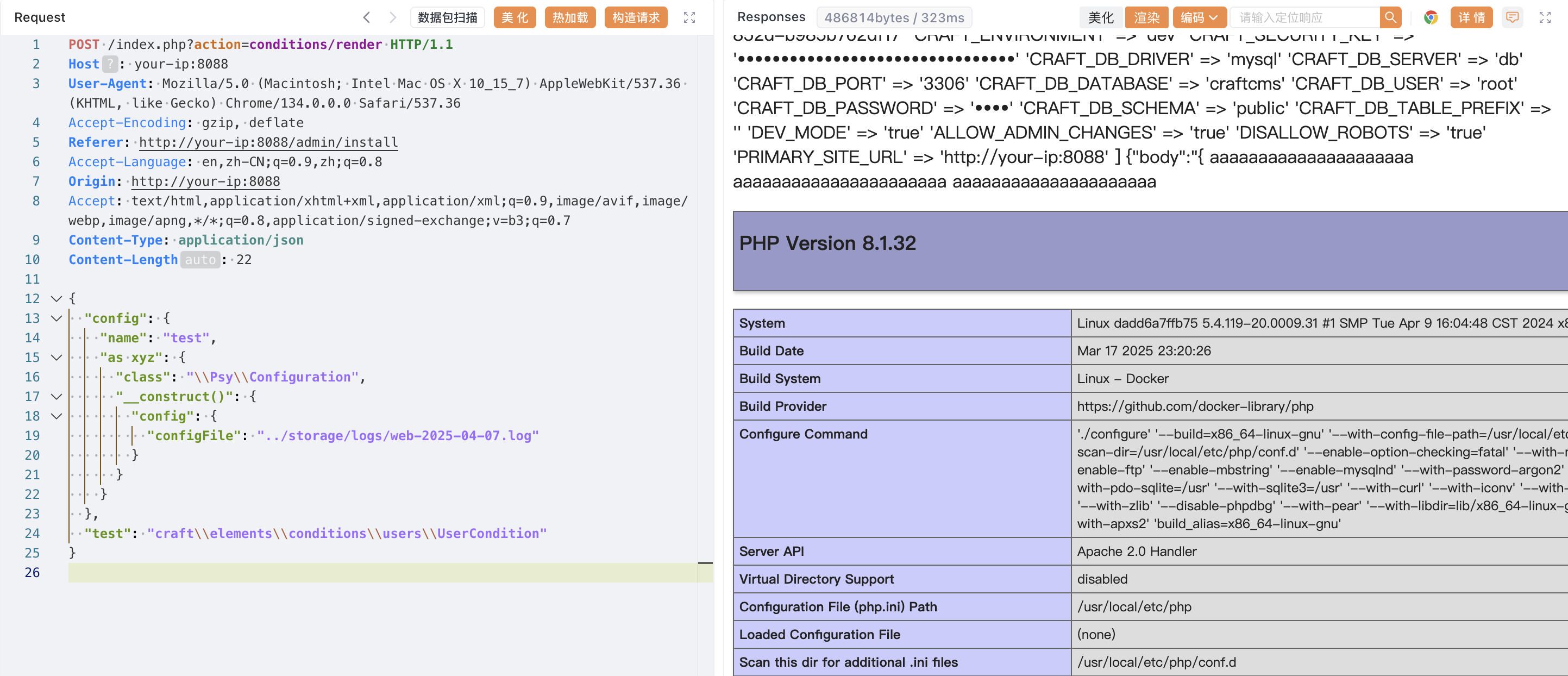Expand the Request panel to fullscreen
Image resolution: width=1568 pixels, height=676 pixels.
click(x=689, y=18)
